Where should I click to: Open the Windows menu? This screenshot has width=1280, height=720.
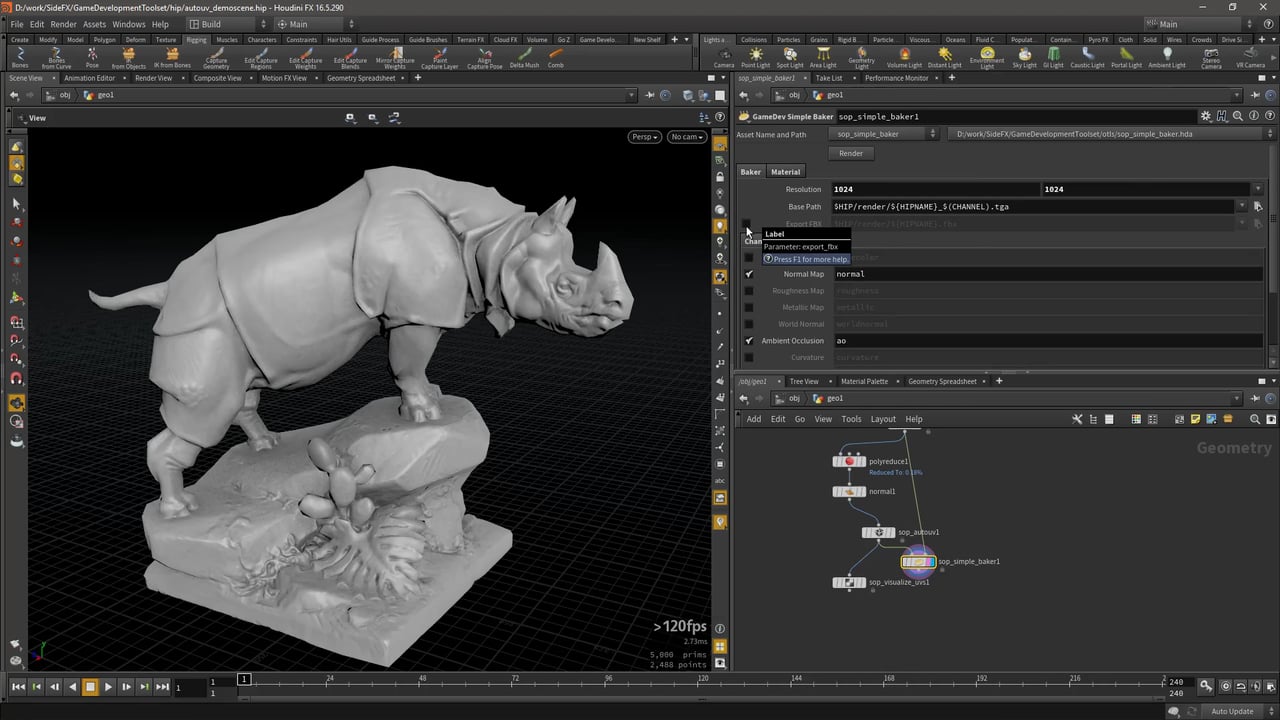click(x=128, y=24)
